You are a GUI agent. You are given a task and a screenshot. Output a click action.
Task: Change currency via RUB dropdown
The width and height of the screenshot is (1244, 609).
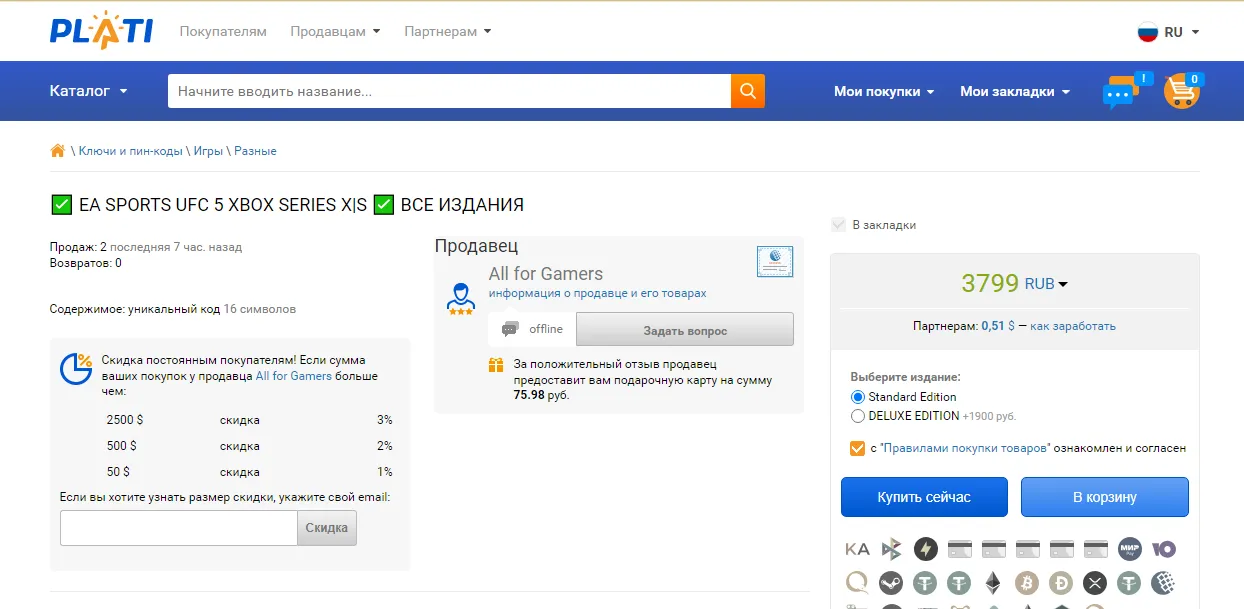pos(1046,284)
